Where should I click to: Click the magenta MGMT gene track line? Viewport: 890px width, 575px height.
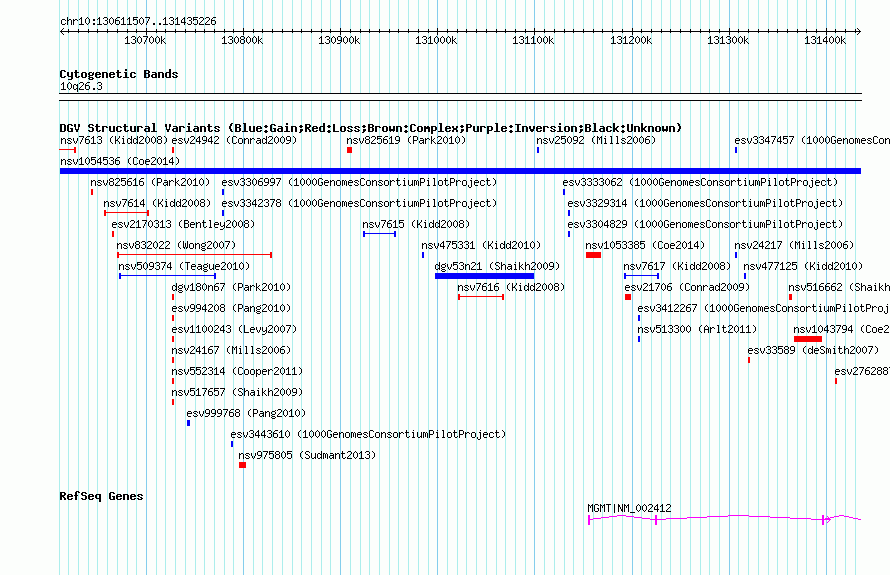click(x=724, y=518)
